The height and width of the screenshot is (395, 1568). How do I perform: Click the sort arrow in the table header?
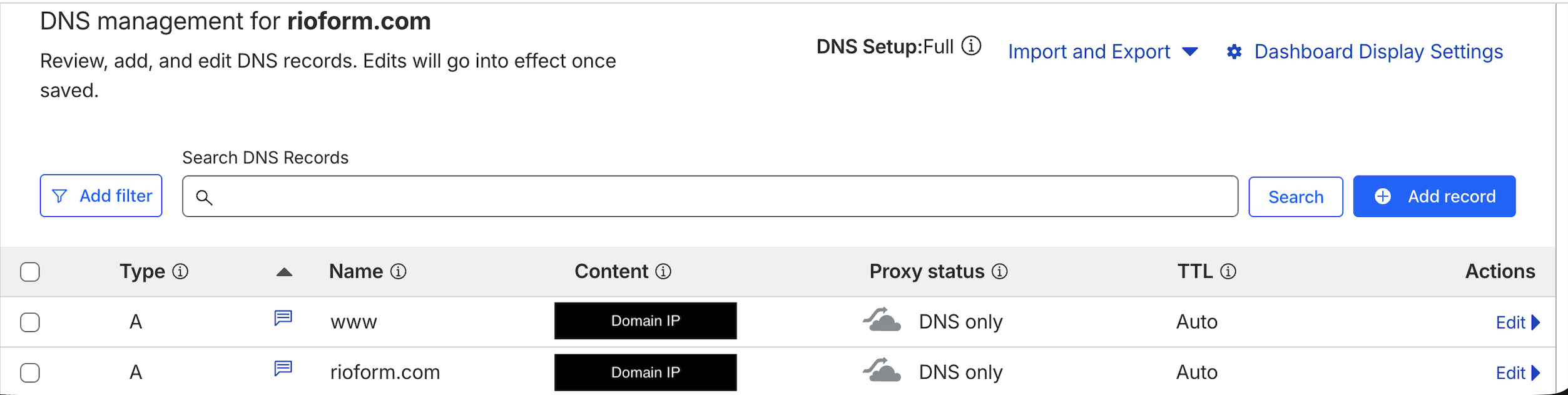[285, 272]
